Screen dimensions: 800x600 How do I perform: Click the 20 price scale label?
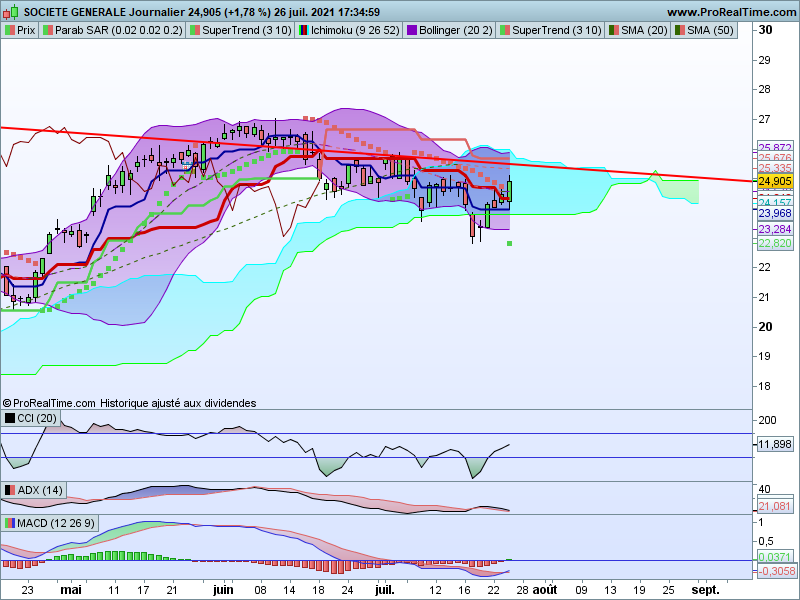(x=765, y=327)
